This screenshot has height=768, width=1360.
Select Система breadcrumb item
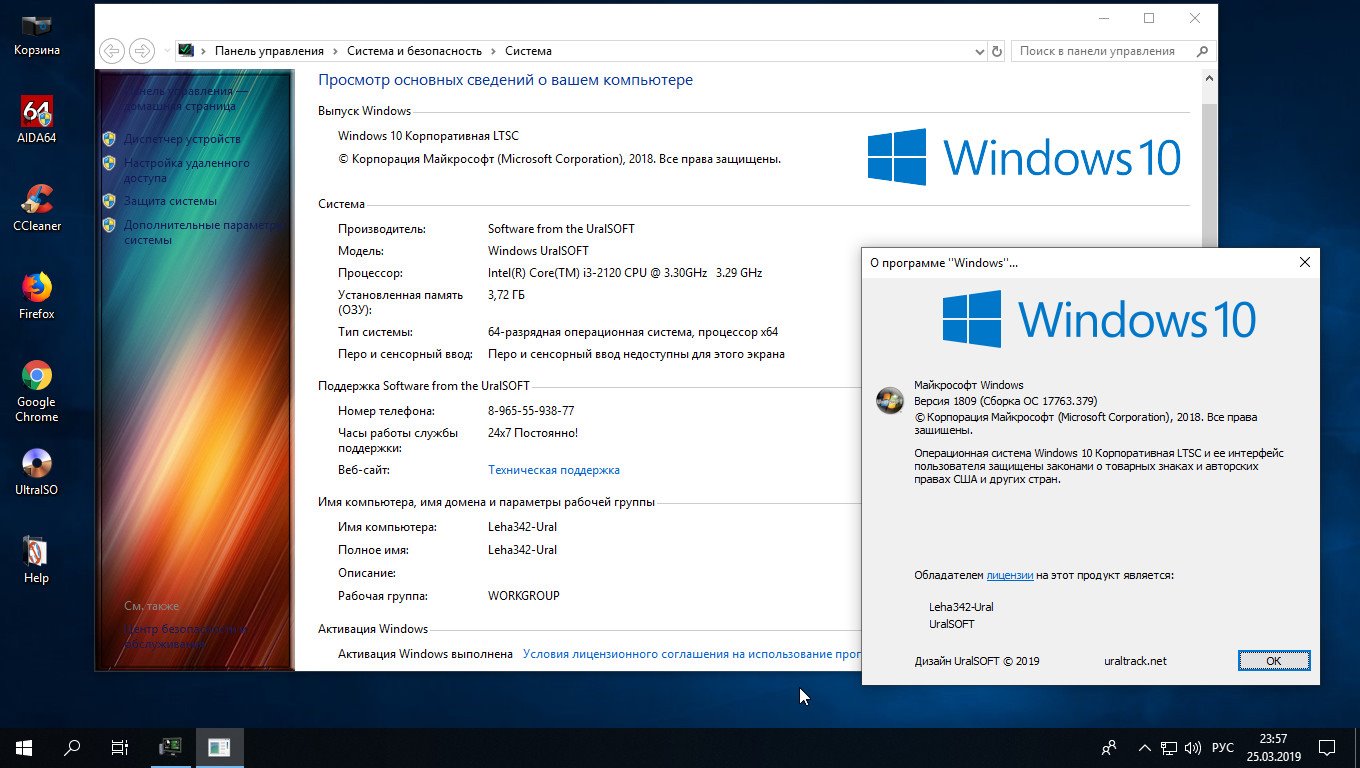point(528,51)
